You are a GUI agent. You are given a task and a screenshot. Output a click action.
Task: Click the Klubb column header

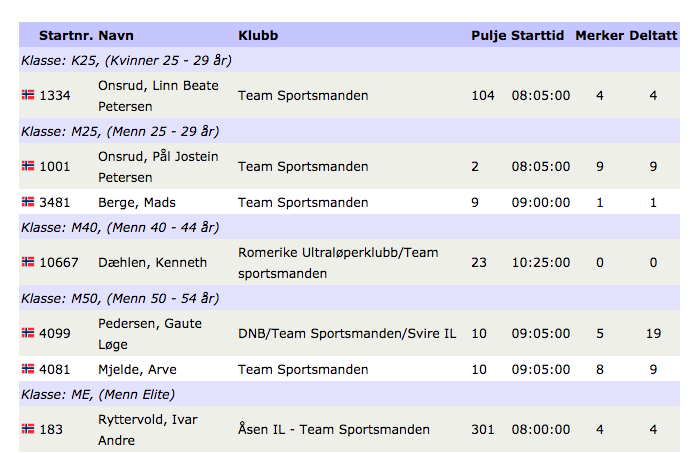(258, 35)
